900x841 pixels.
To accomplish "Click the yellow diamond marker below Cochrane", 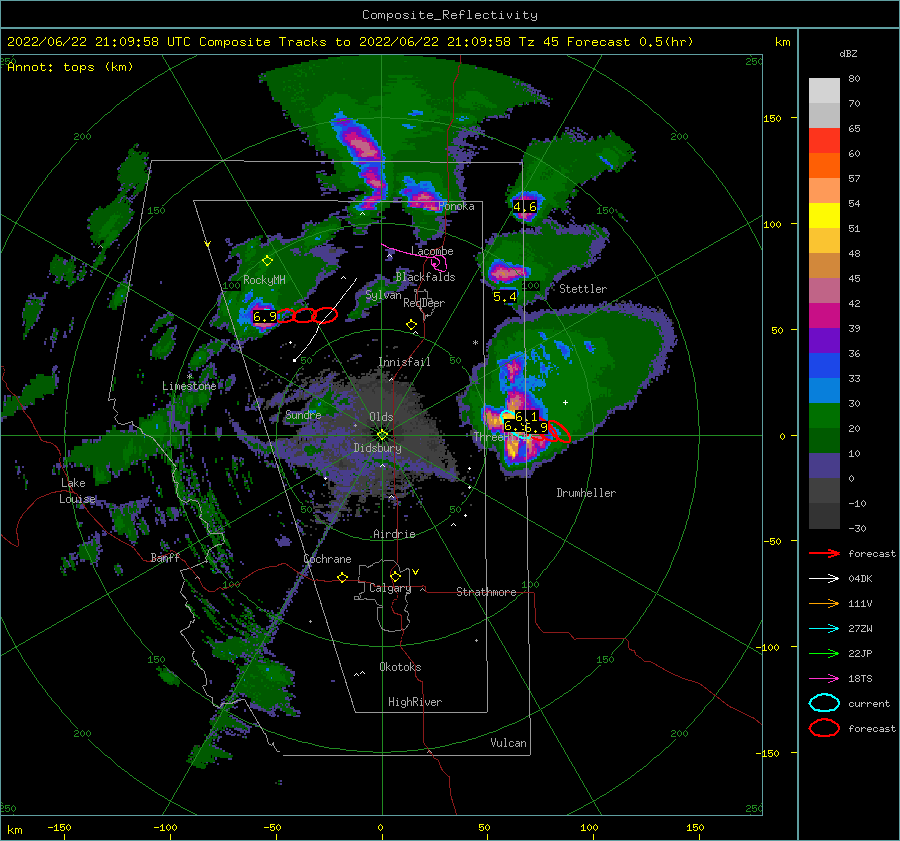I will (342, 578).
